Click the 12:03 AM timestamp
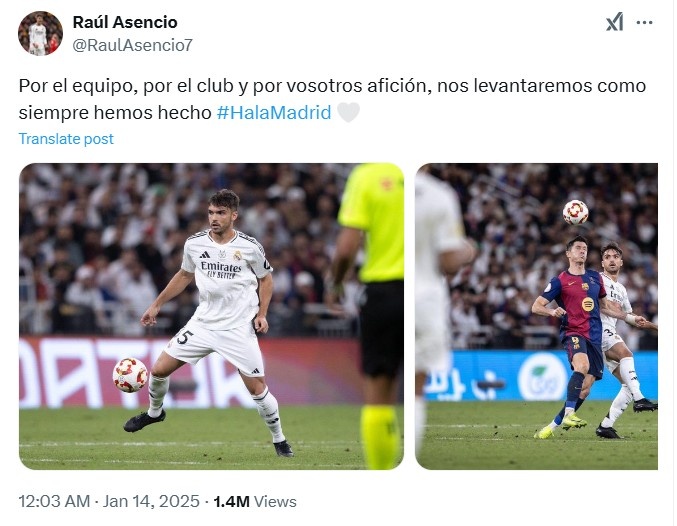The height and width of the screenshot is (526, 677). (x=54, y=501)
